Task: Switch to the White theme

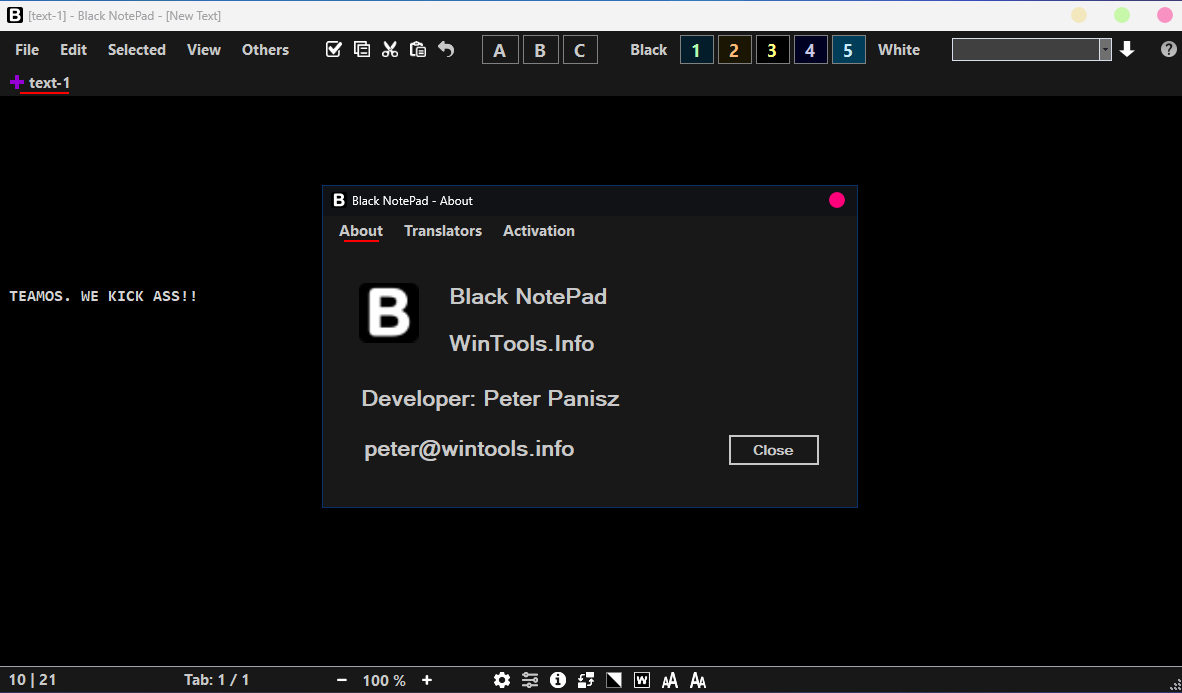Action: pos(899,50)
